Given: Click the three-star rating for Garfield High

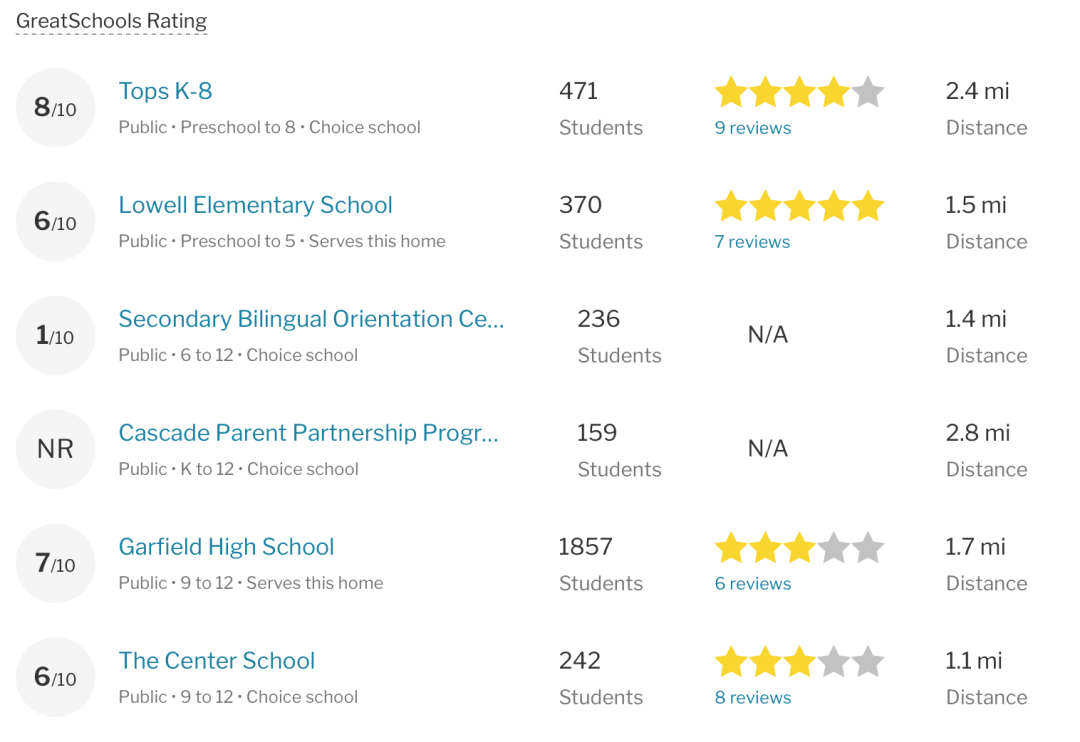Looking at the screenshot, I should pos(799,548).
